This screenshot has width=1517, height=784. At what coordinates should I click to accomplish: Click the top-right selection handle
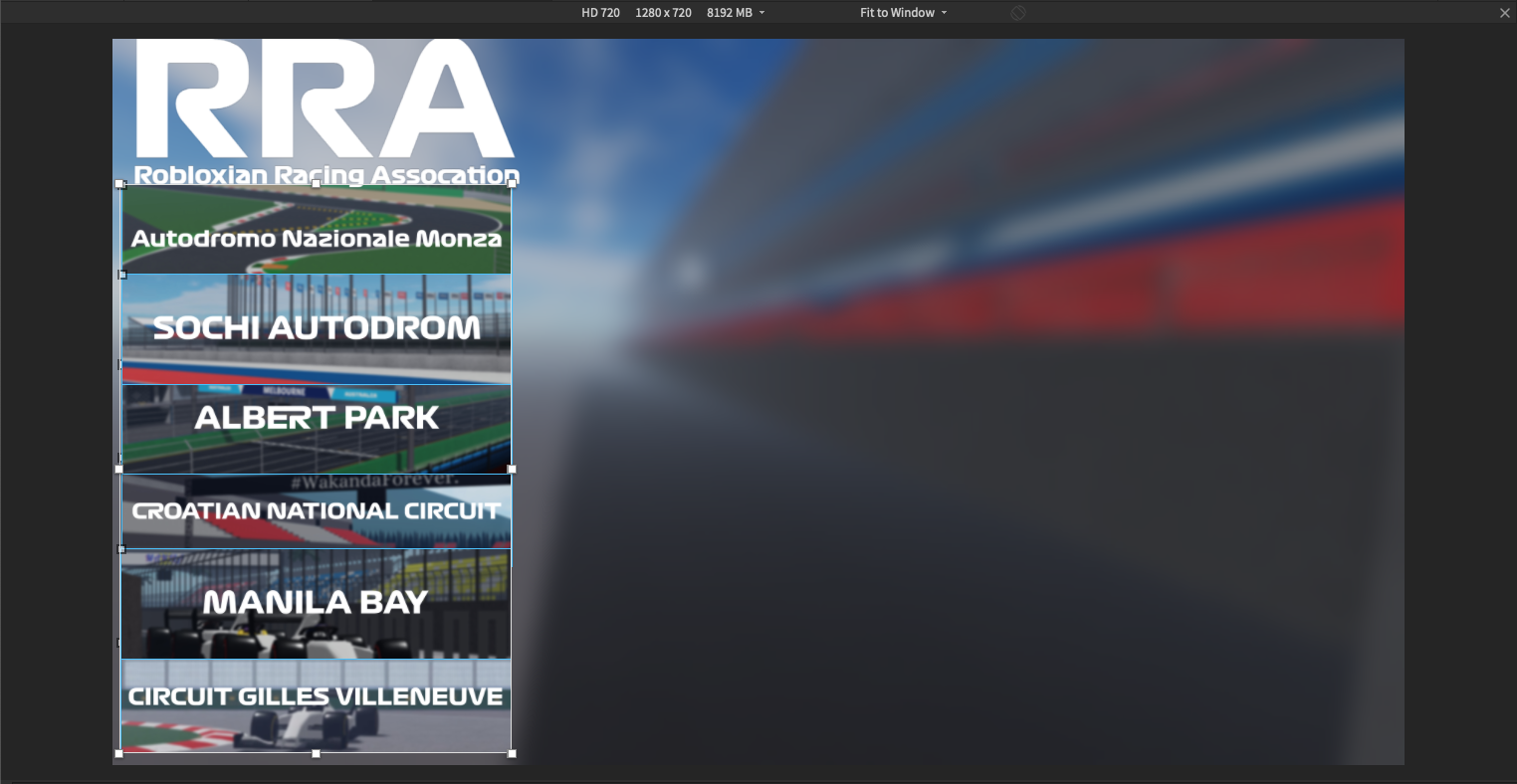pos(513,184)
